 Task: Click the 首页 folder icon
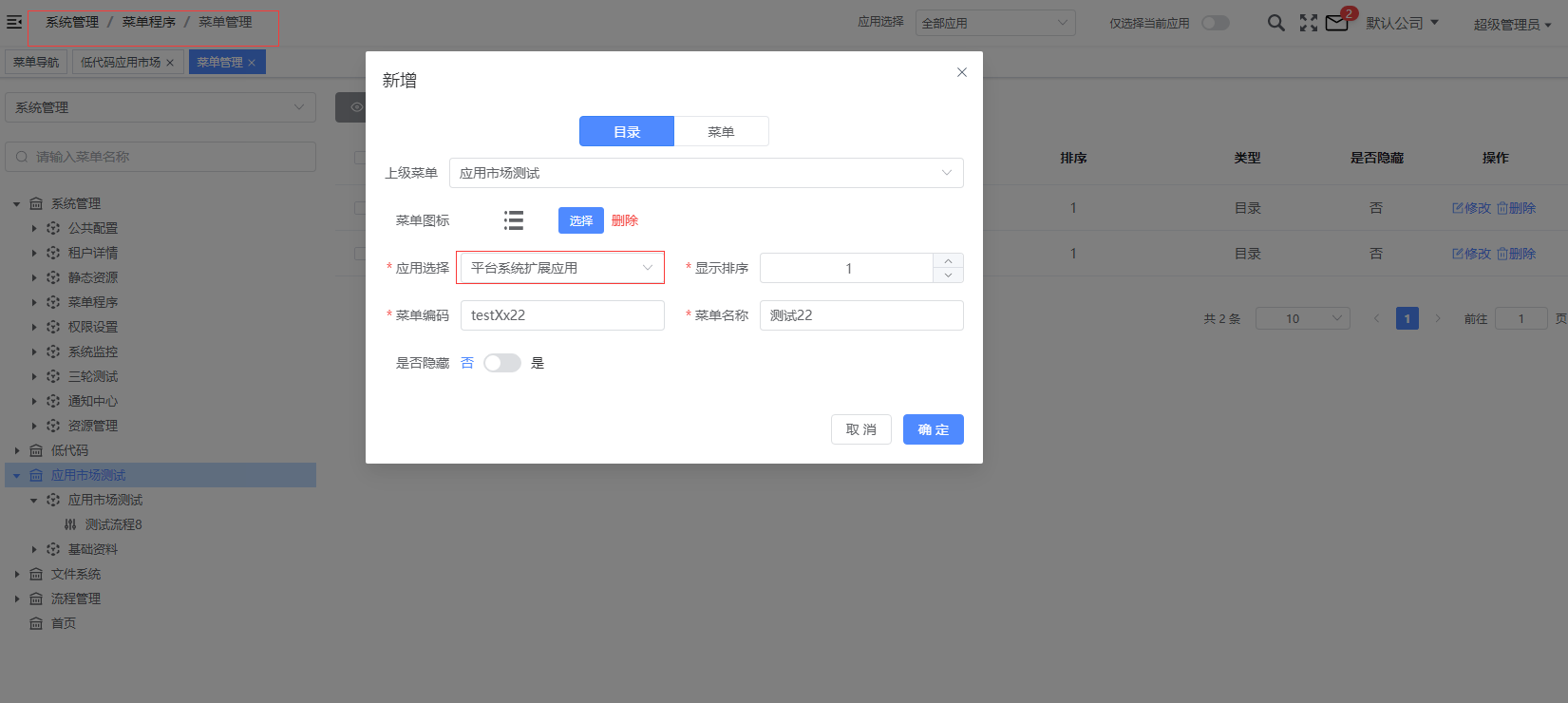pos(36,623)
